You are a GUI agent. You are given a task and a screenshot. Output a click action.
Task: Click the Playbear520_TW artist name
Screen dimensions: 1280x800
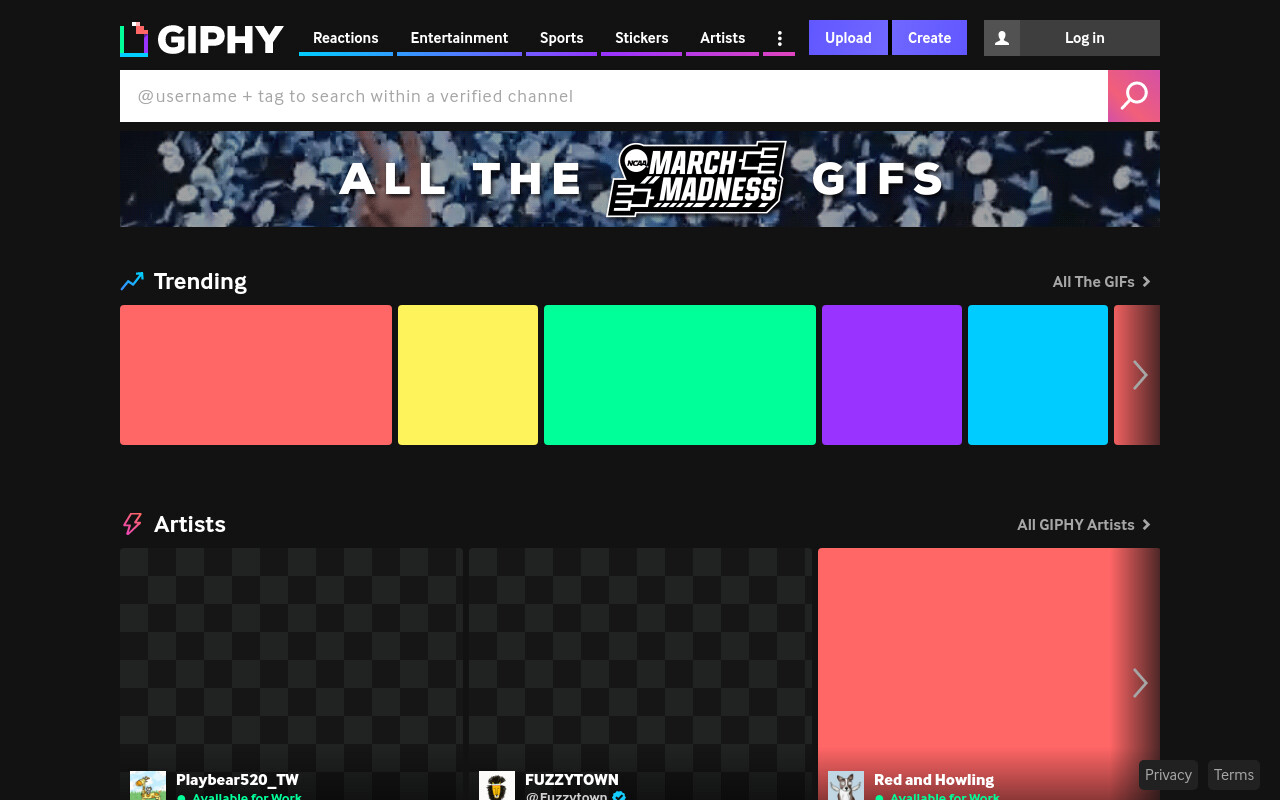(237, 780)
